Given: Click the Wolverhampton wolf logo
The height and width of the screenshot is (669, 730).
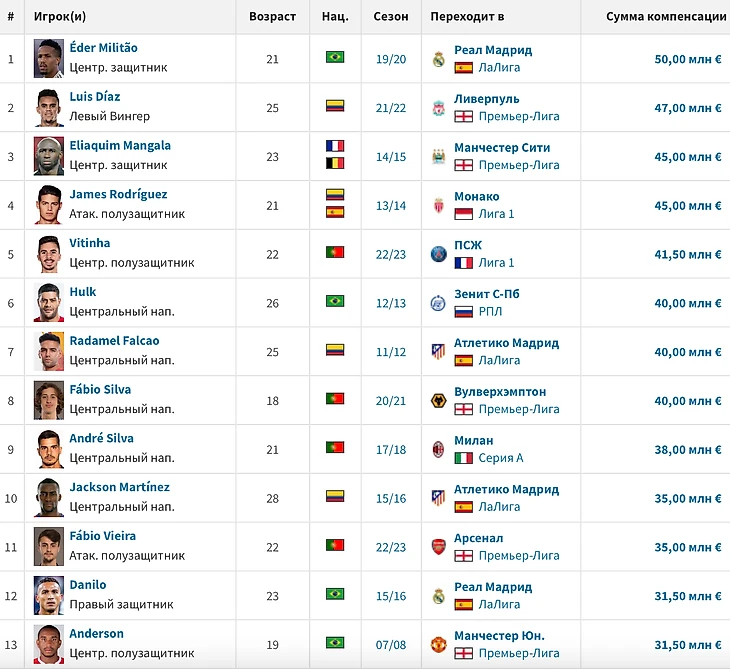Looking at the screenshot, I should (x=438, y=401).
